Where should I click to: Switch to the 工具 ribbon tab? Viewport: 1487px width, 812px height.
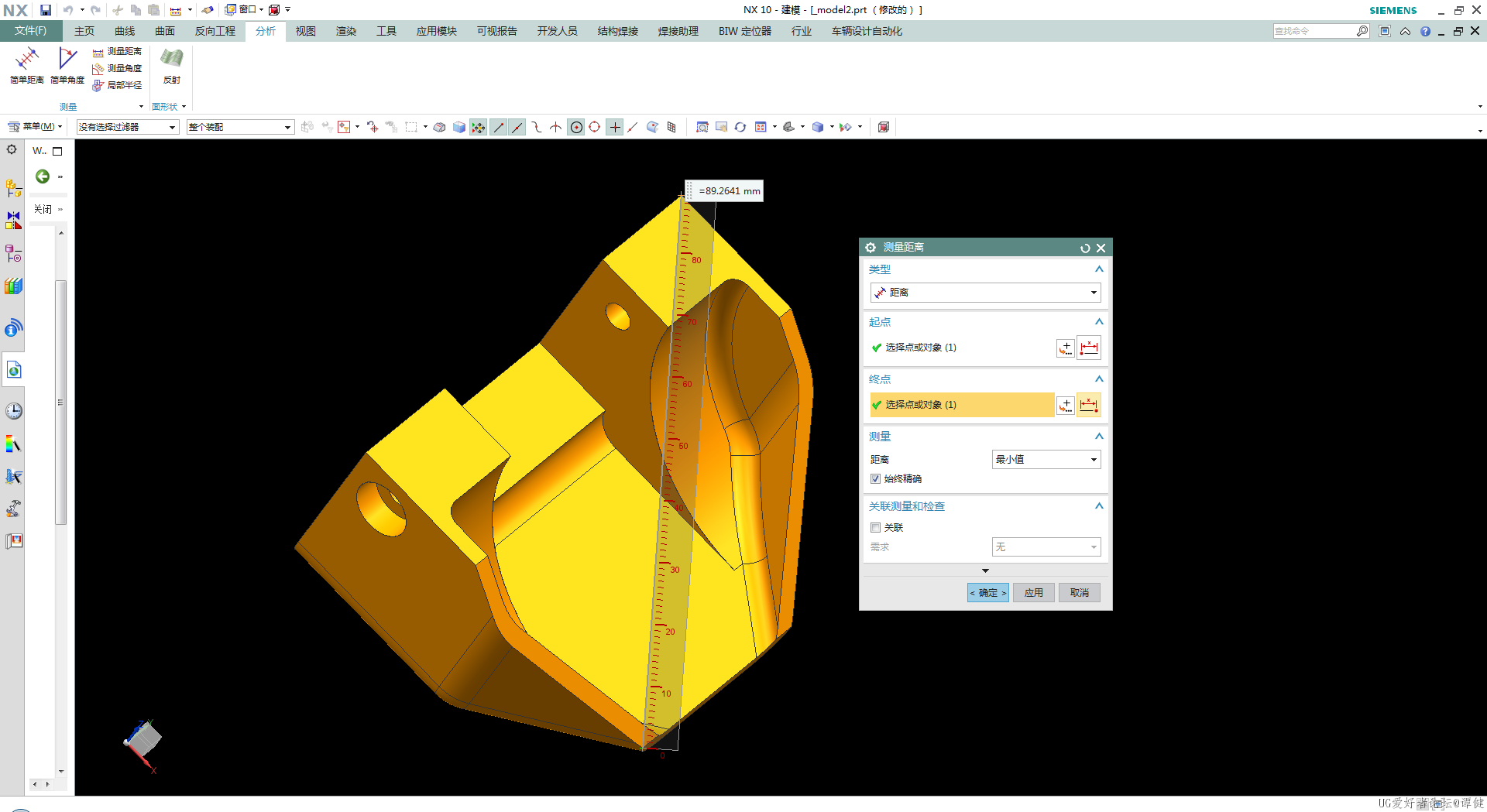pyautogui.click(x=386, y=31)
